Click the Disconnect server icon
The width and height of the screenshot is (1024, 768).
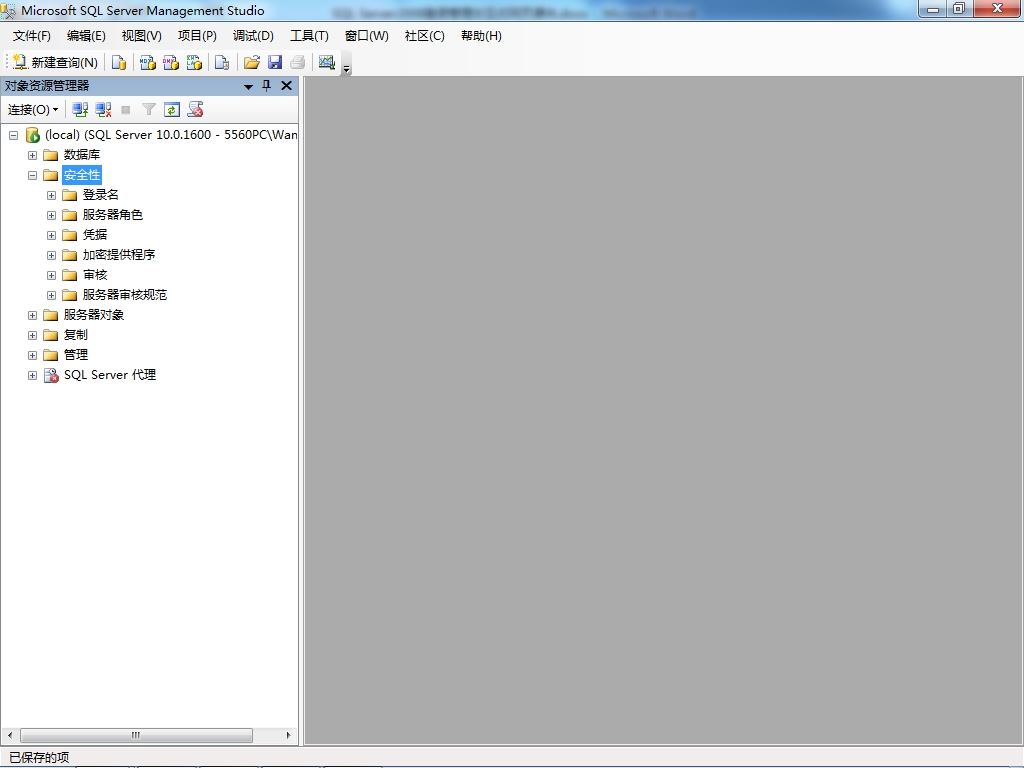(x=103, y=110)
